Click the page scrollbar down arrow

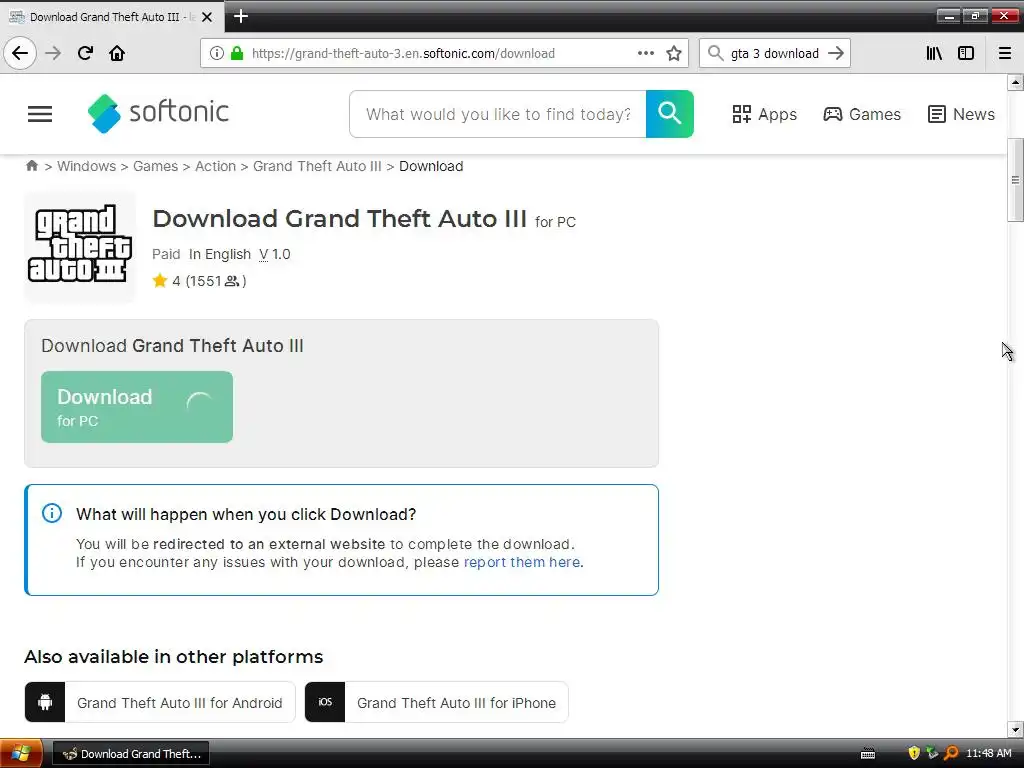[1015, 729]
